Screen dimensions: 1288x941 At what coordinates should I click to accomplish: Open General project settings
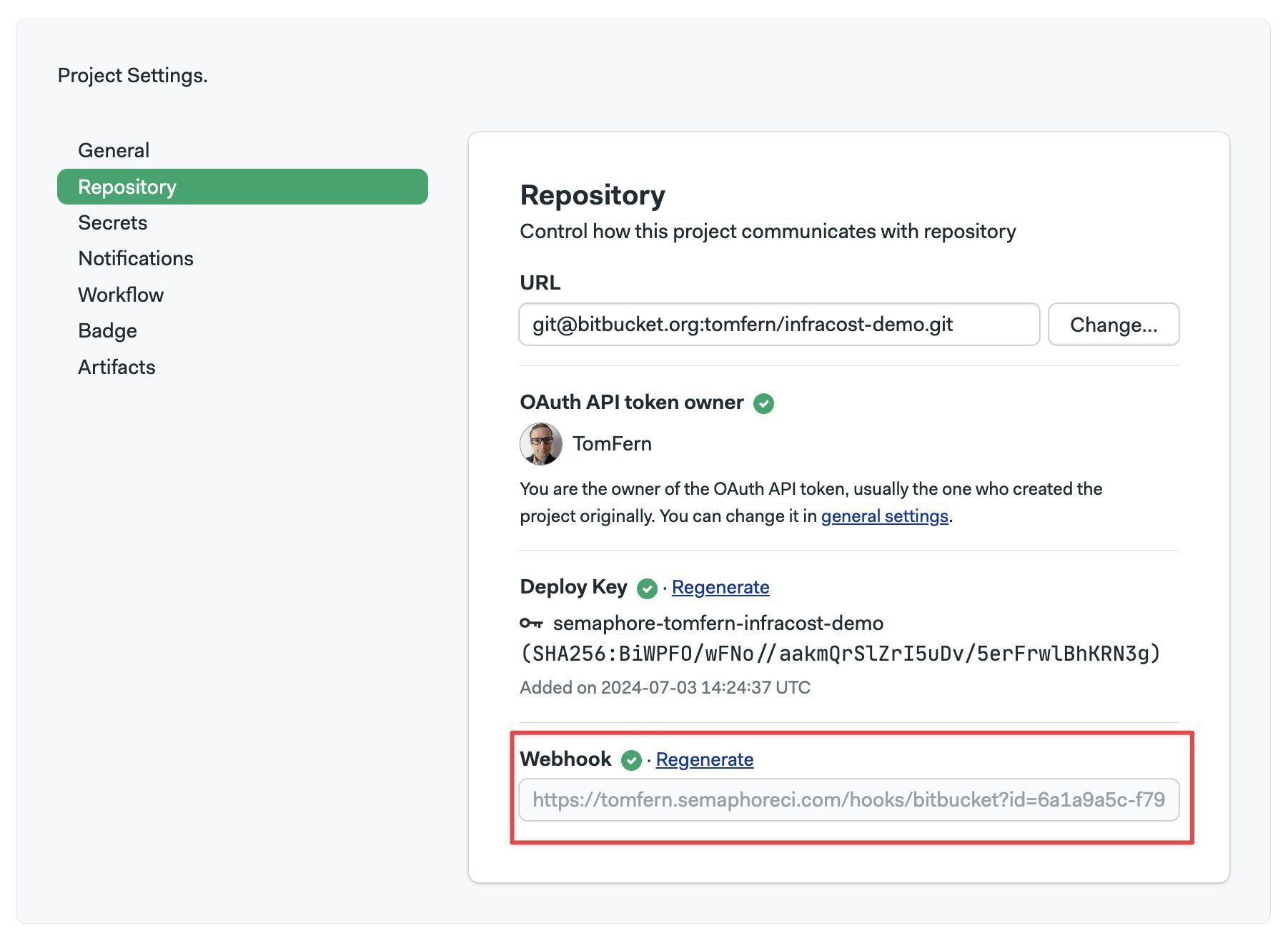click(114, 150)
